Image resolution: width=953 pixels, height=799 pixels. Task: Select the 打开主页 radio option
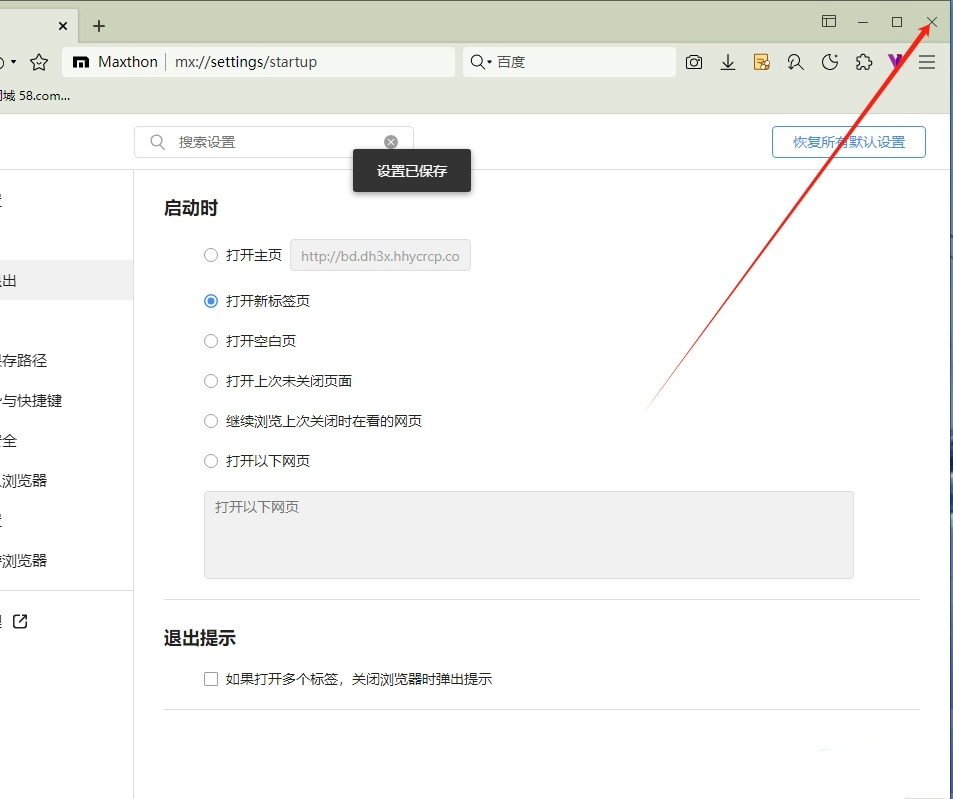[211, 255]
